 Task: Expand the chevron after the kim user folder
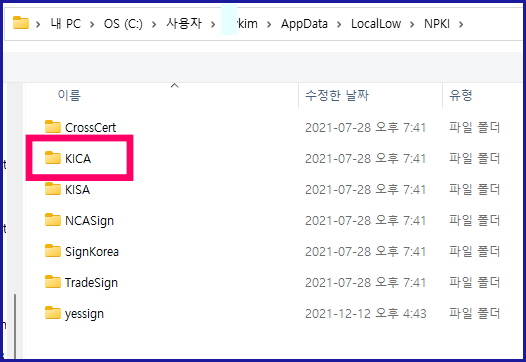point(269,24)
